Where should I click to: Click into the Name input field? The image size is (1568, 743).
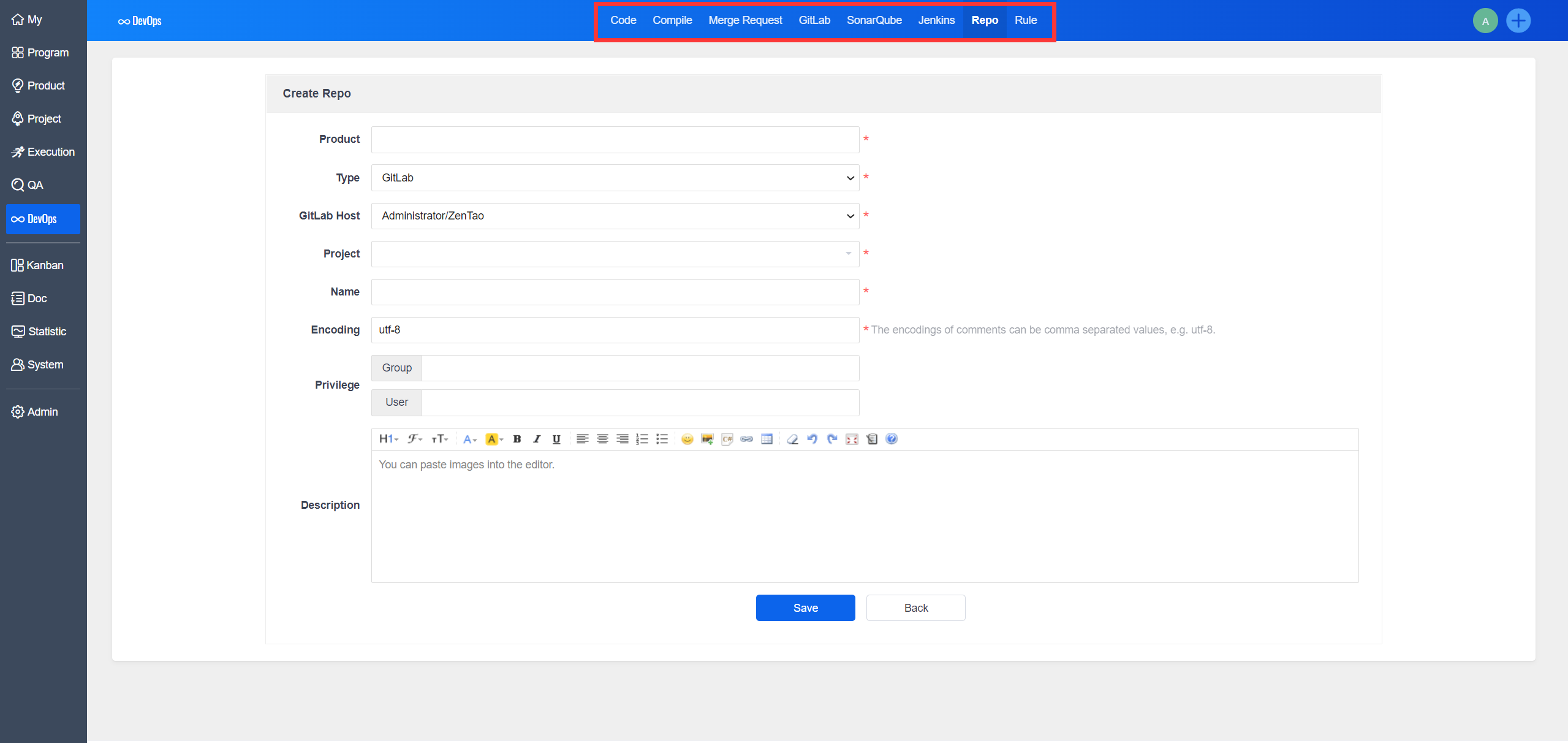tap(615, 292)
